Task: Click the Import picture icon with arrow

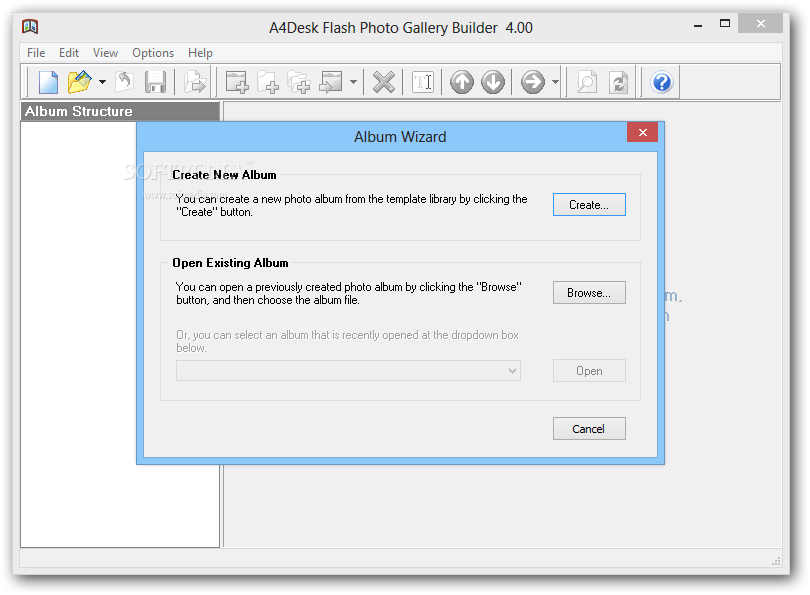Action: pos(331,82)
